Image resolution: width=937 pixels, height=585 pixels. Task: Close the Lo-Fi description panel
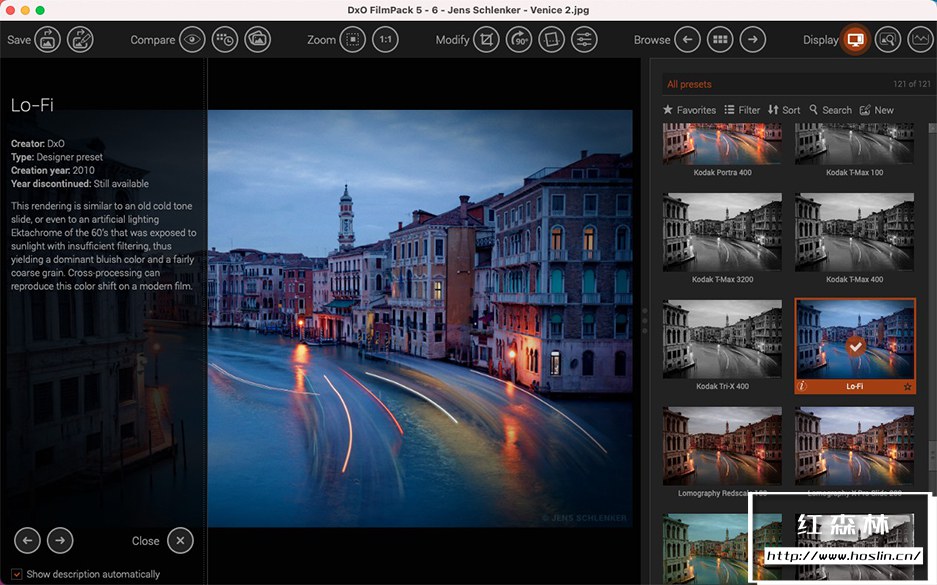coord(179,541)
